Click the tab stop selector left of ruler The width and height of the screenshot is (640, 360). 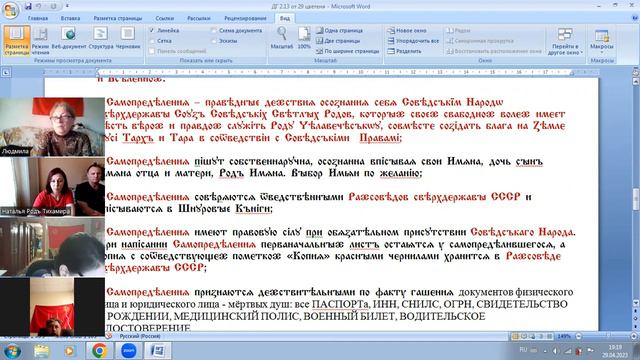(x=7, y=73)
